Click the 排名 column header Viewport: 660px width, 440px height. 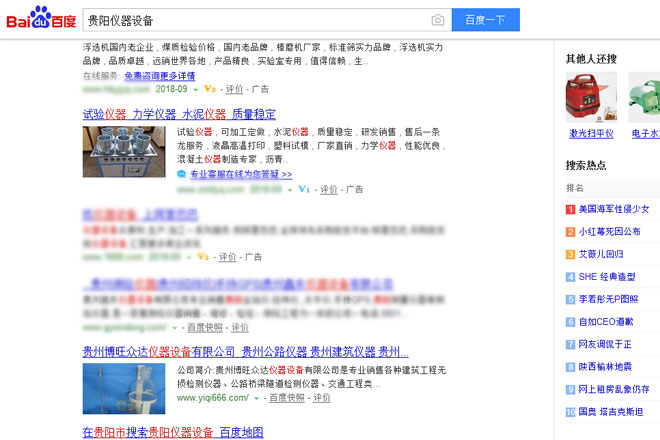[x=575, y=188]
